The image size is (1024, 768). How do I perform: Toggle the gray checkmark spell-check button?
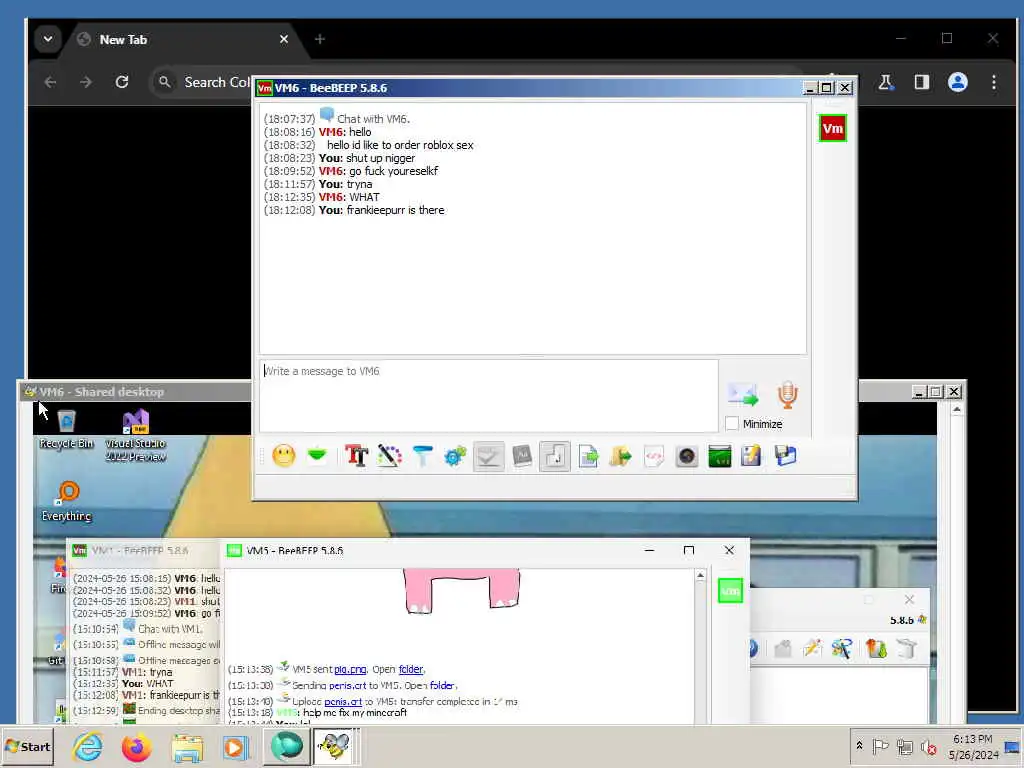click(x=488, y=456)
